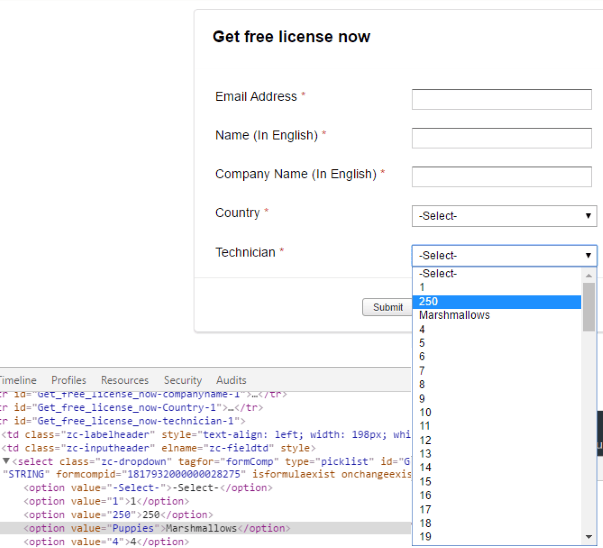Pick option 15 from the list
Image resolution: width=603 pixels, height=548 pixels.
(496, 481)
